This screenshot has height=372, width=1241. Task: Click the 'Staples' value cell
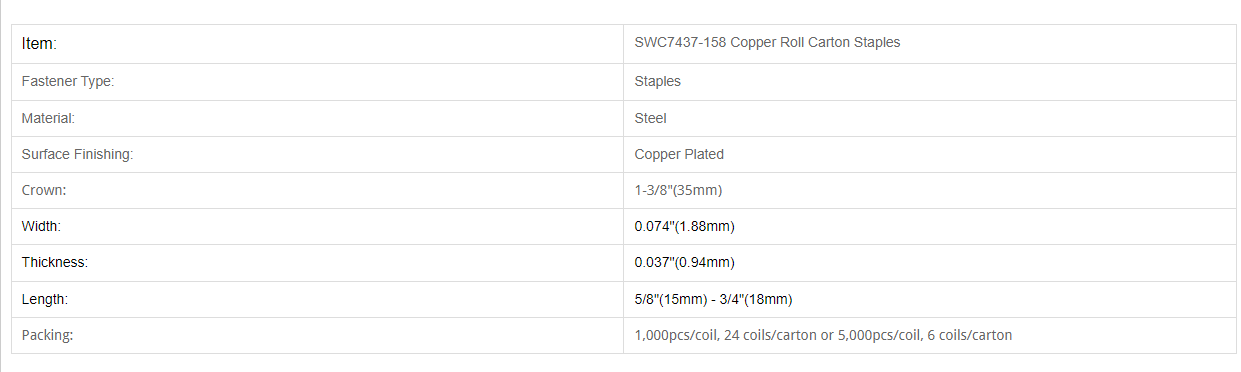[658, 82]
